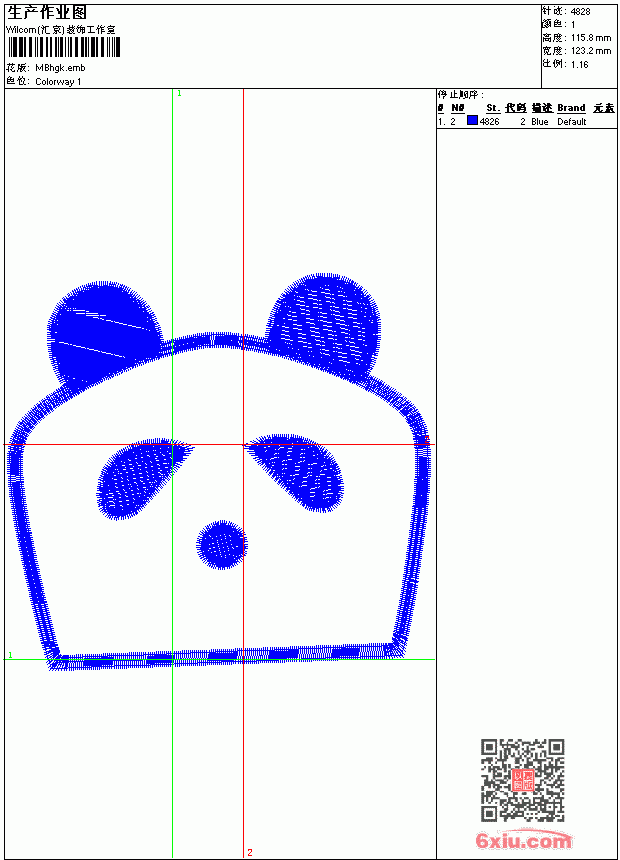620x860 pixels.
Task: Click the stitch value 4826 in row 1
Action: (489, 122)
